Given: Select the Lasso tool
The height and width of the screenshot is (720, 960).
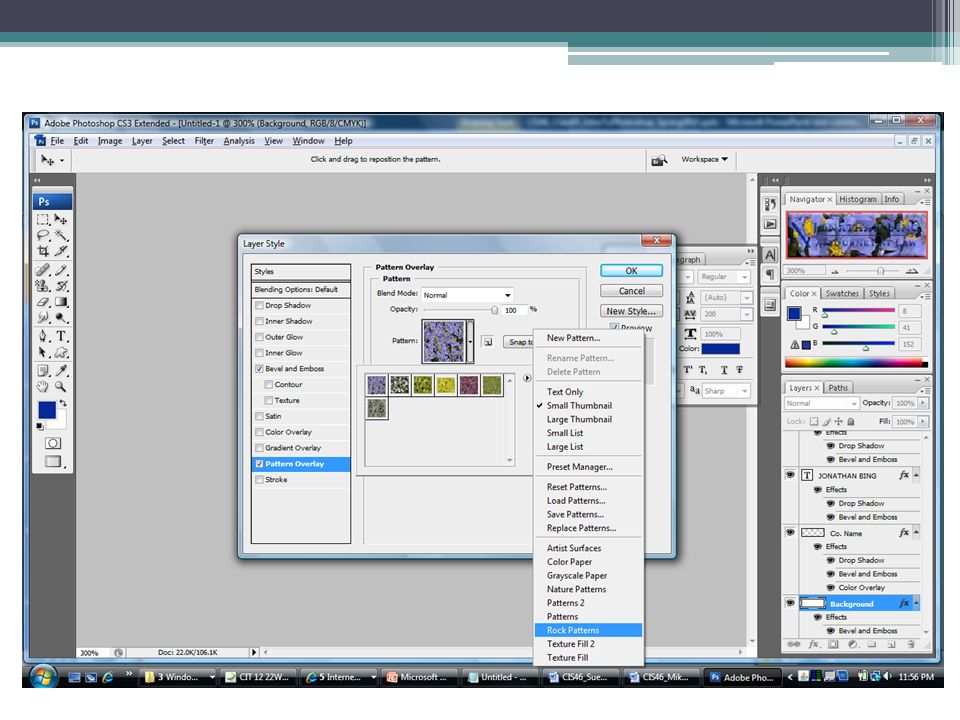Looking at the screenshot, I should (43, 235).
